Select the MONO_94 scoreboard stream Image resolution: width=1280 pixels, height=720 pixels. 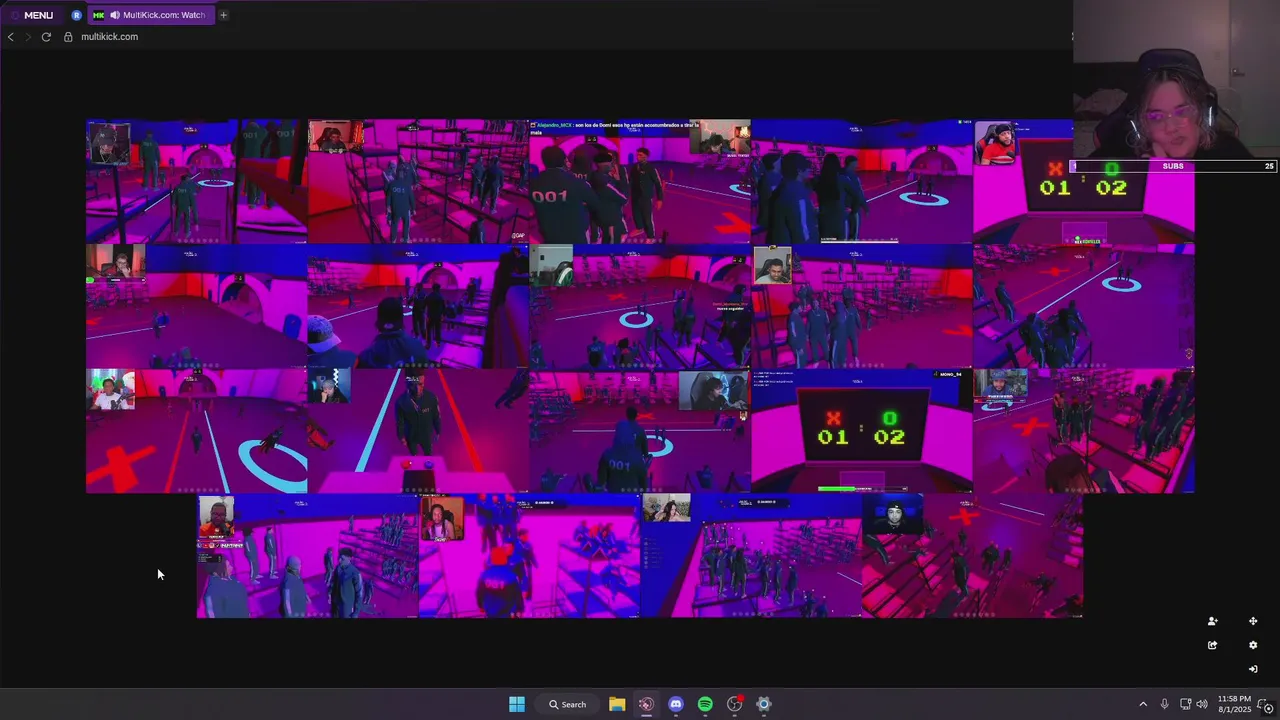861,430
